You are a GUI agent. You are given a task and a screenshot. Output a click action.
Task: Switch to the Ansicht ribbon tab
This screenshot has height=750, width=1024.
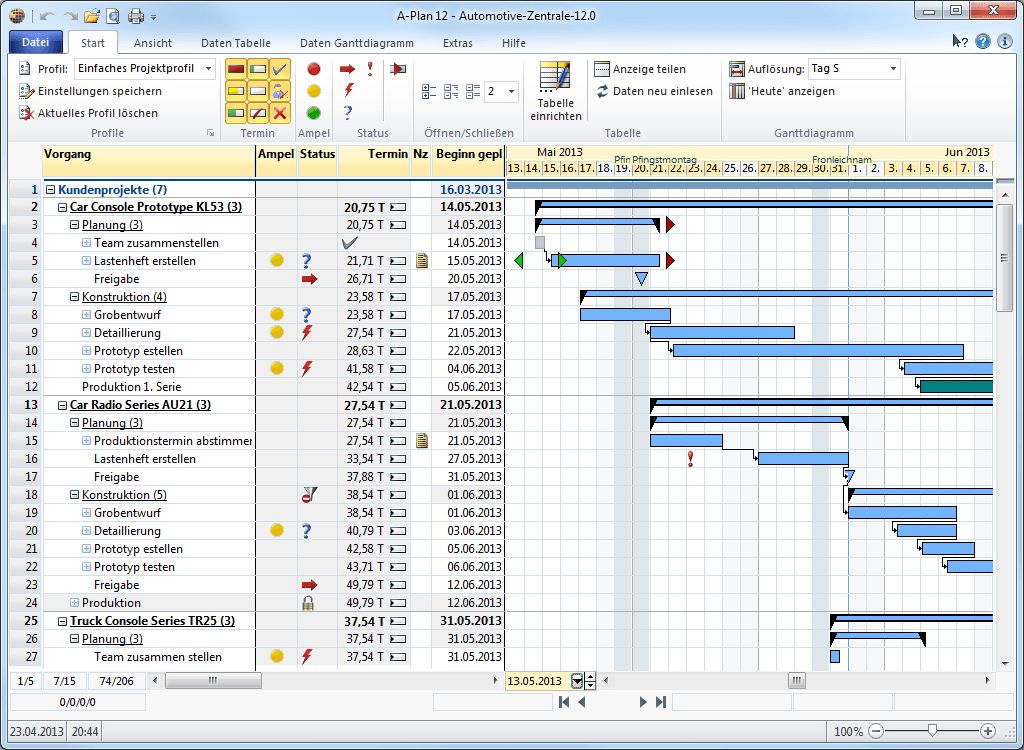[153, 43]
